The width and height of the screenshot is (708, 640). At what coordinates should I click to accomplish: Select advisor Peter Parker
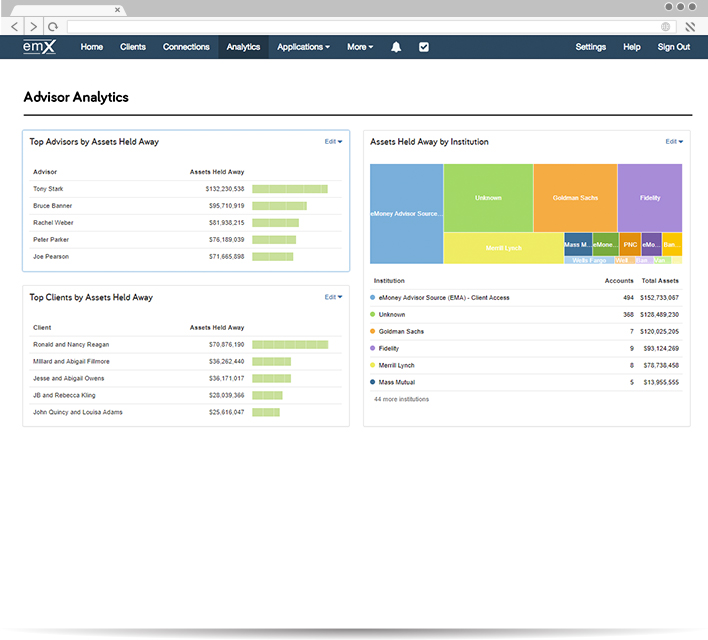pyautogui.click(x=51, y=239)
